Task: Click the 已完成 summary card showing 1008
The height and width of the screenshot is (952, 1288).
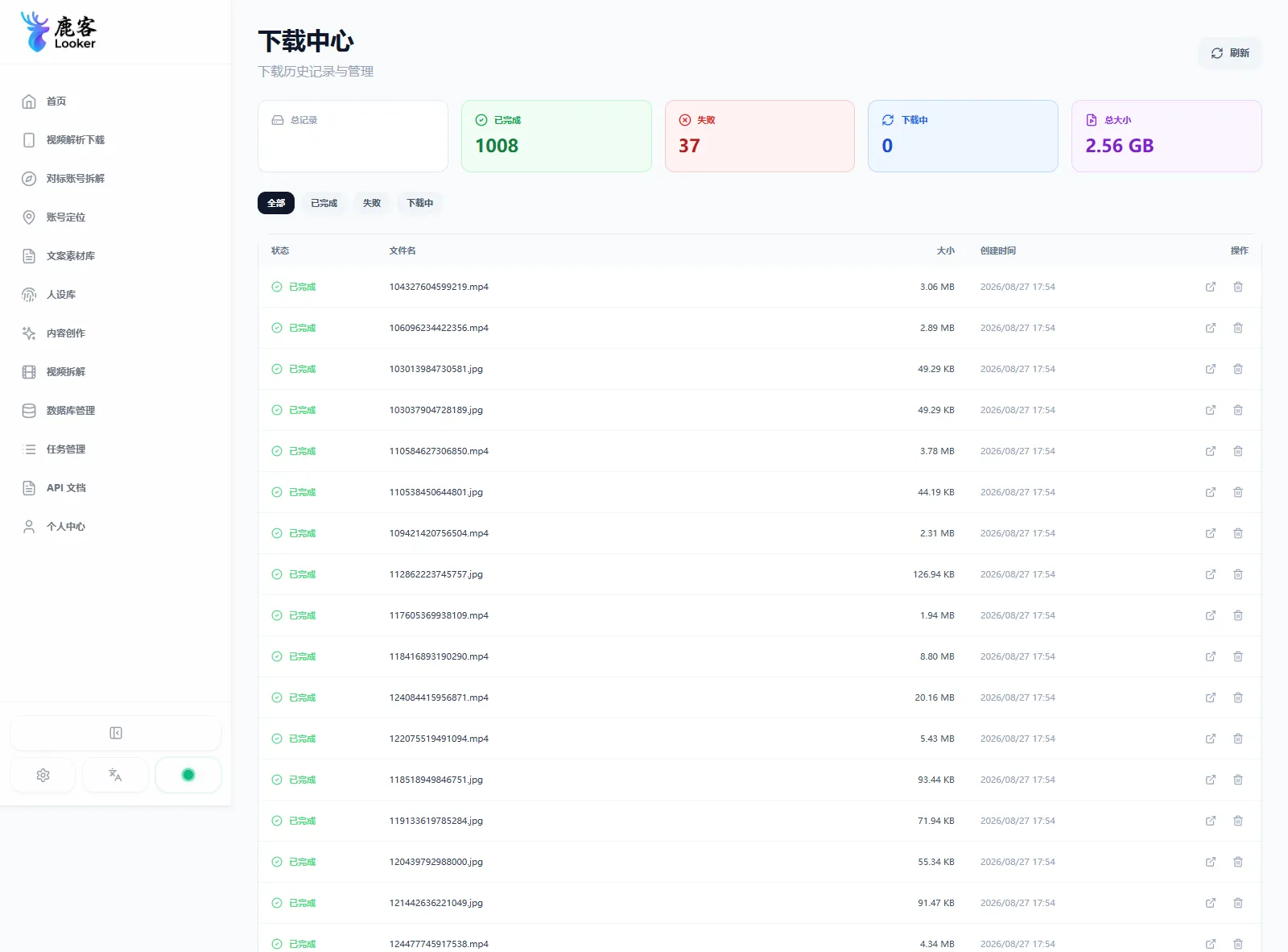Action: click(556, 136)
